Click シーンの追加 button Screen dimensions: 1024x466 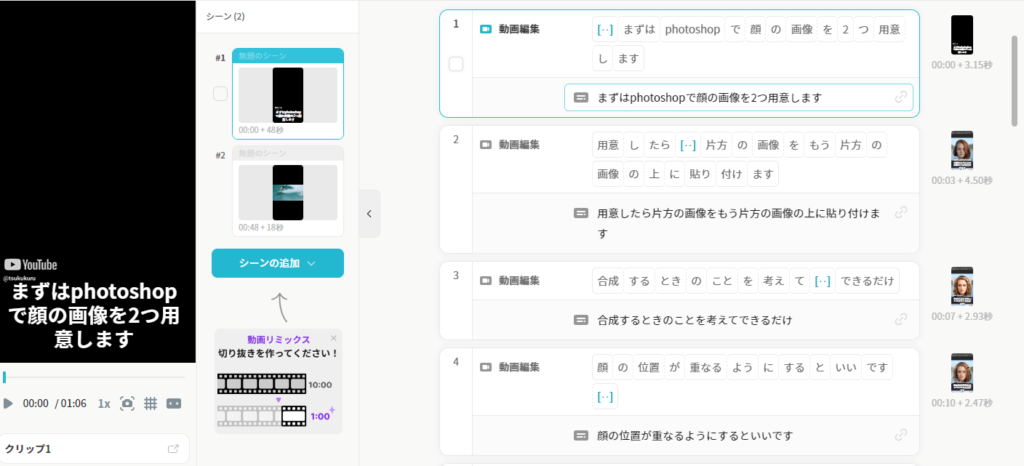(278, 263)
